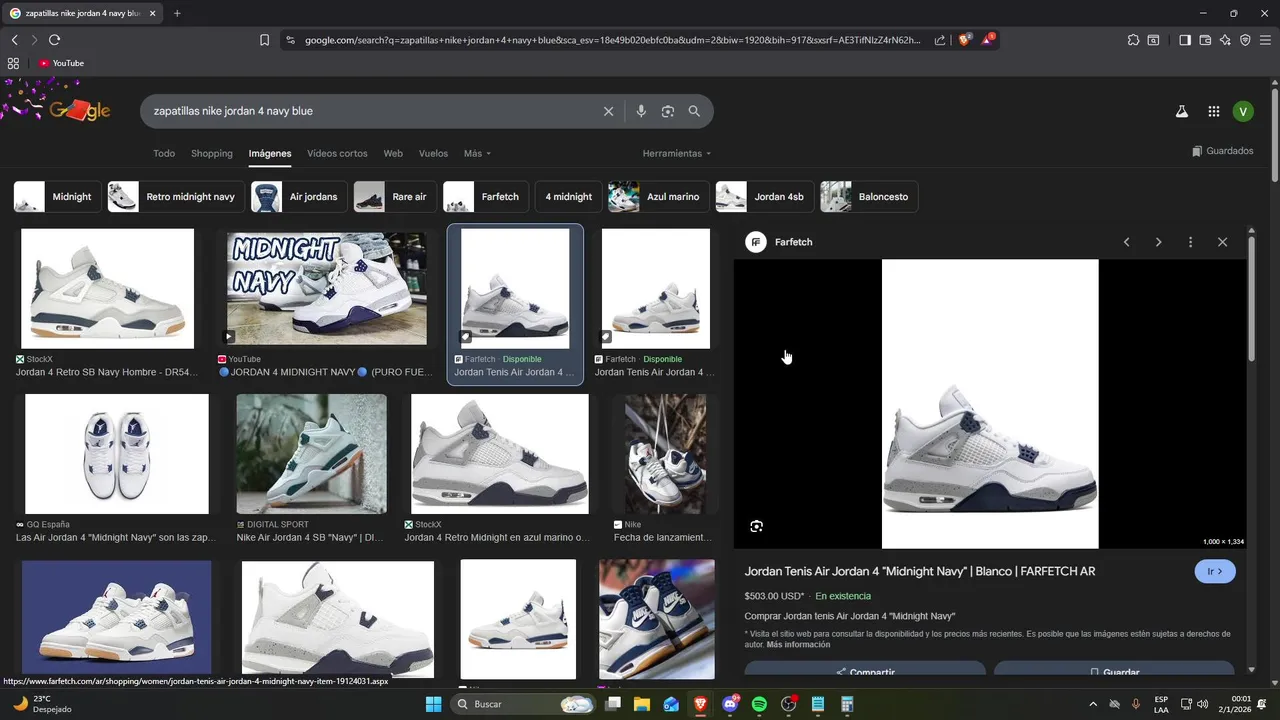Image resolution: width=1280 pixels, height=720 pixels.
Task: Switch to the Shopping results tab
Action: pos(212,154)
